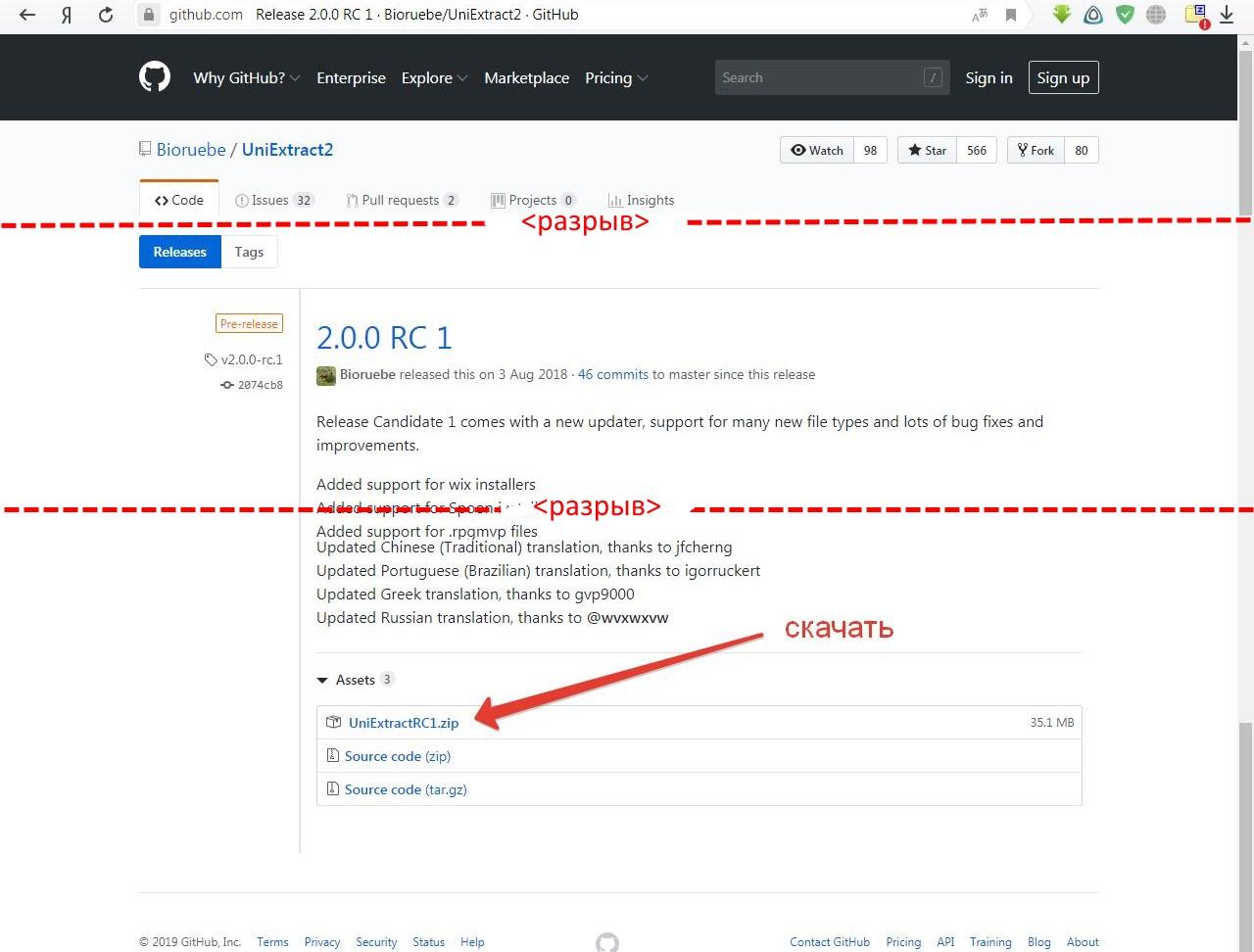Open the Pricing dropdown in header
The height and width of the screenshot is (952, 1254).
616,78
